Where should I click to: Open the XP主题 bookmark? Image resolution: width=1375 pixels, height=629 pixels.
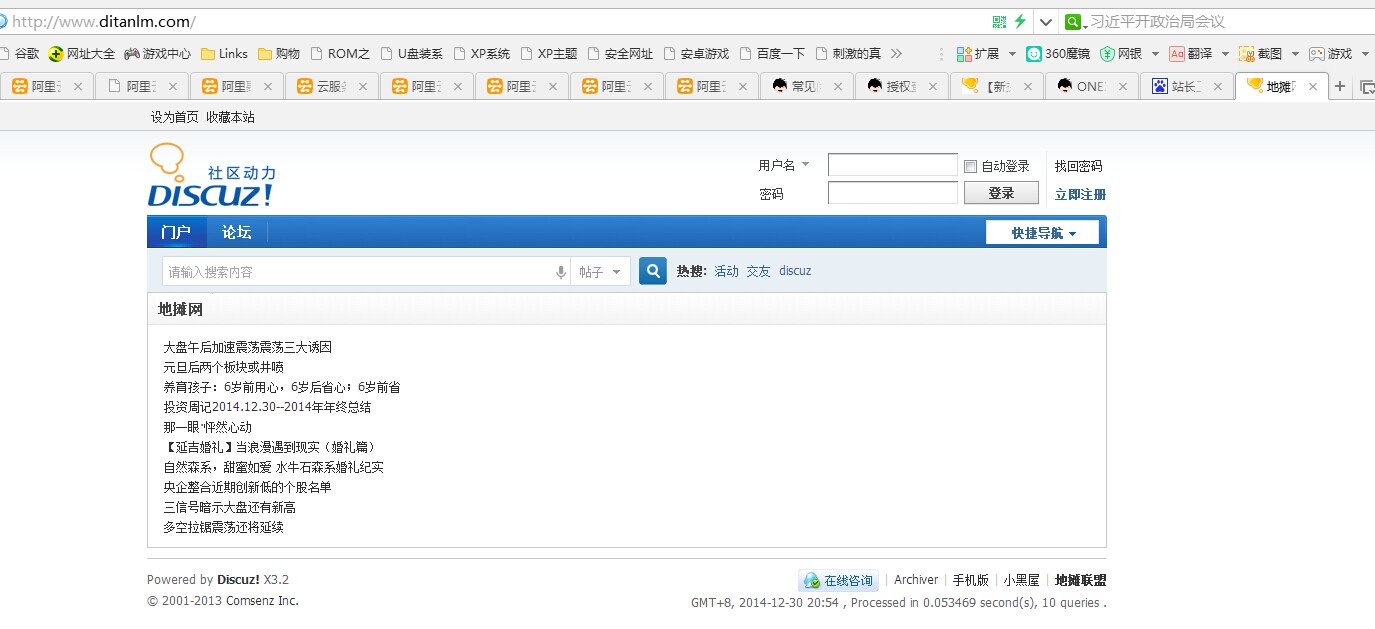[548, 54]
